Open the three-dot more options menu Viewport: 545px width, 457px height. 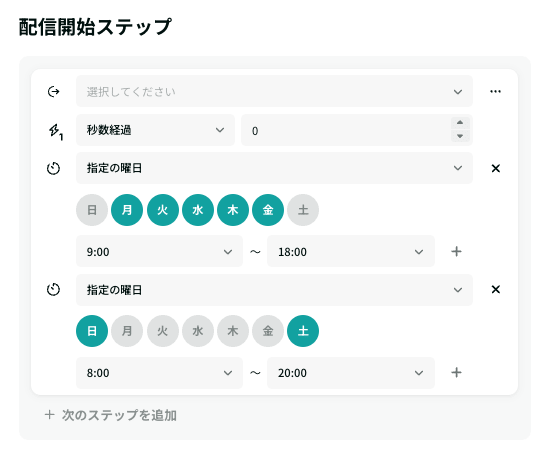(x=495, y=91)
